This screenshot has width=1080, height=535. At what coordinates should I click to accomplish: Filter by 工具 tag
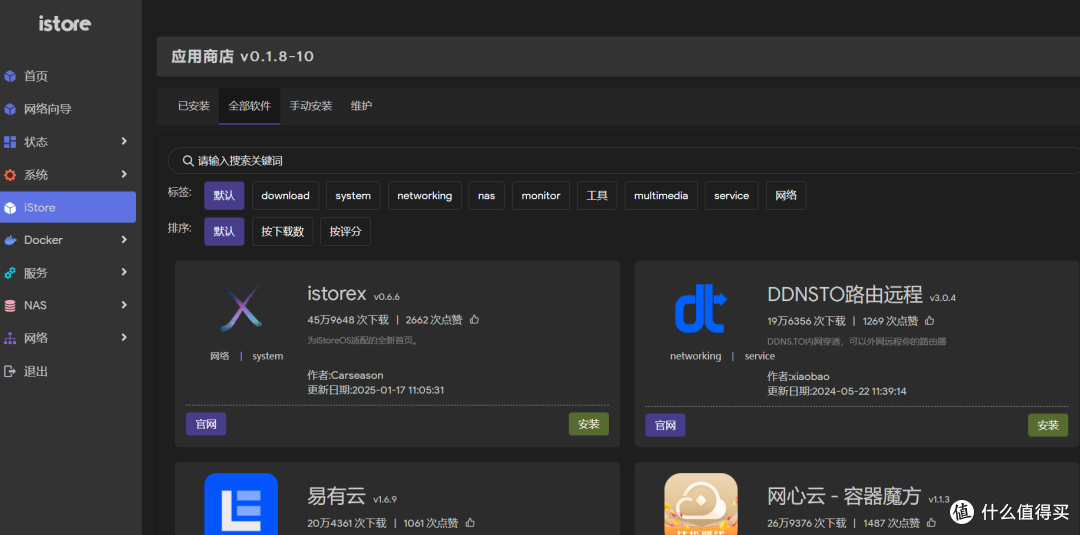(x=597, y=196)
